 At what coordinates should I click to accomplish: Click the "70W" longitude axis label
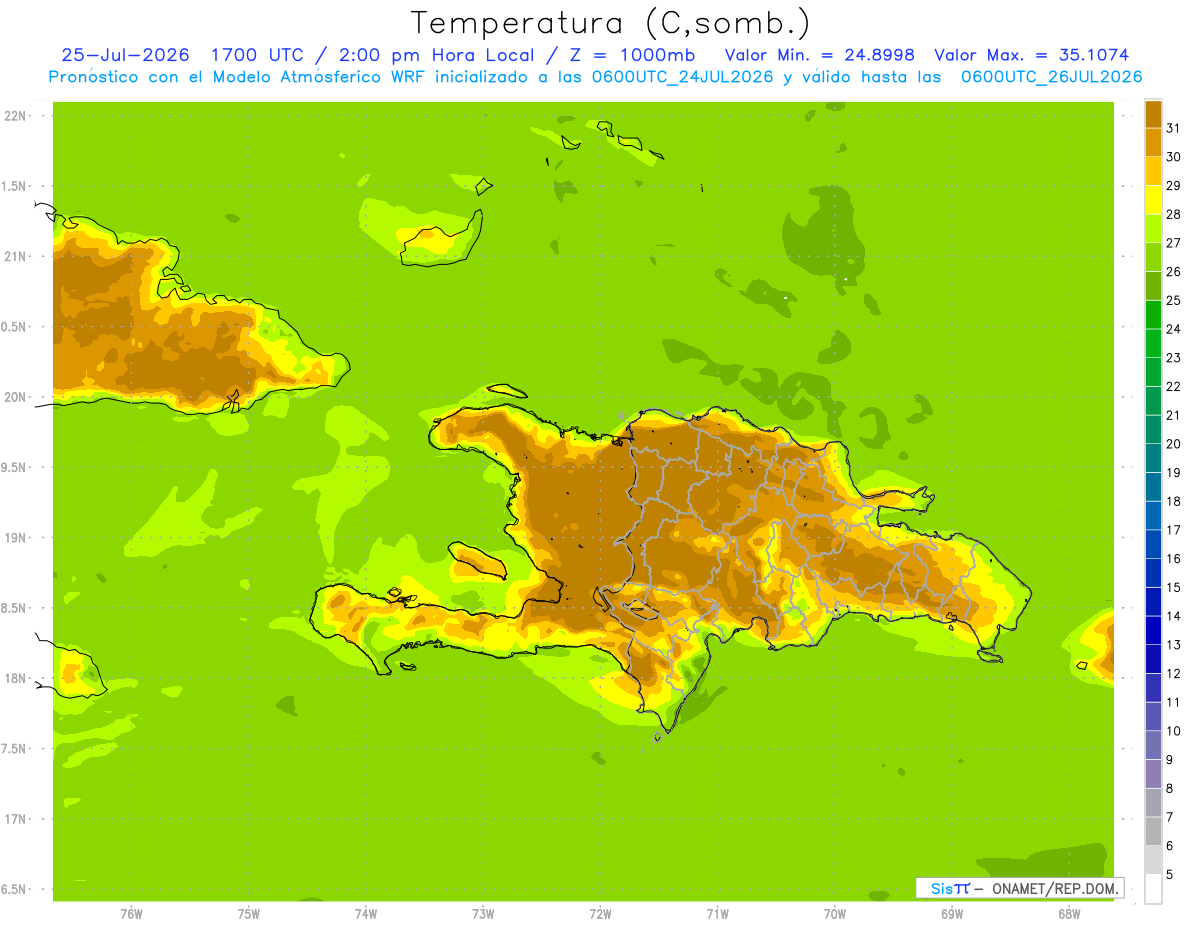click(x=835, y=914)
